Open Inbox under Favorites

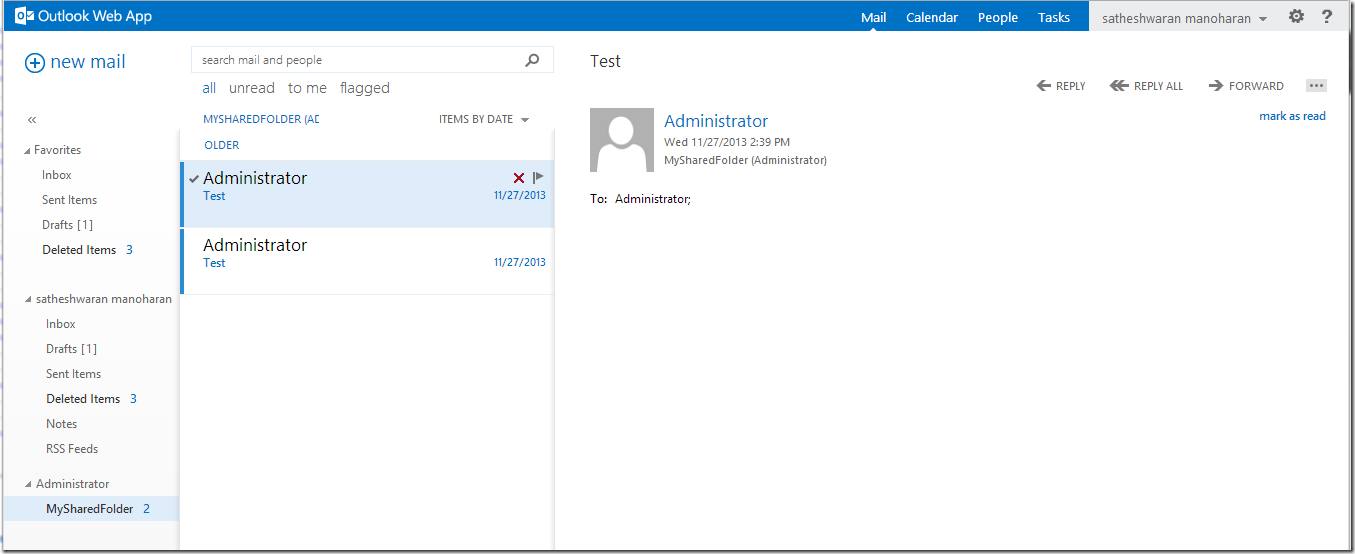[x=57, y=175]
